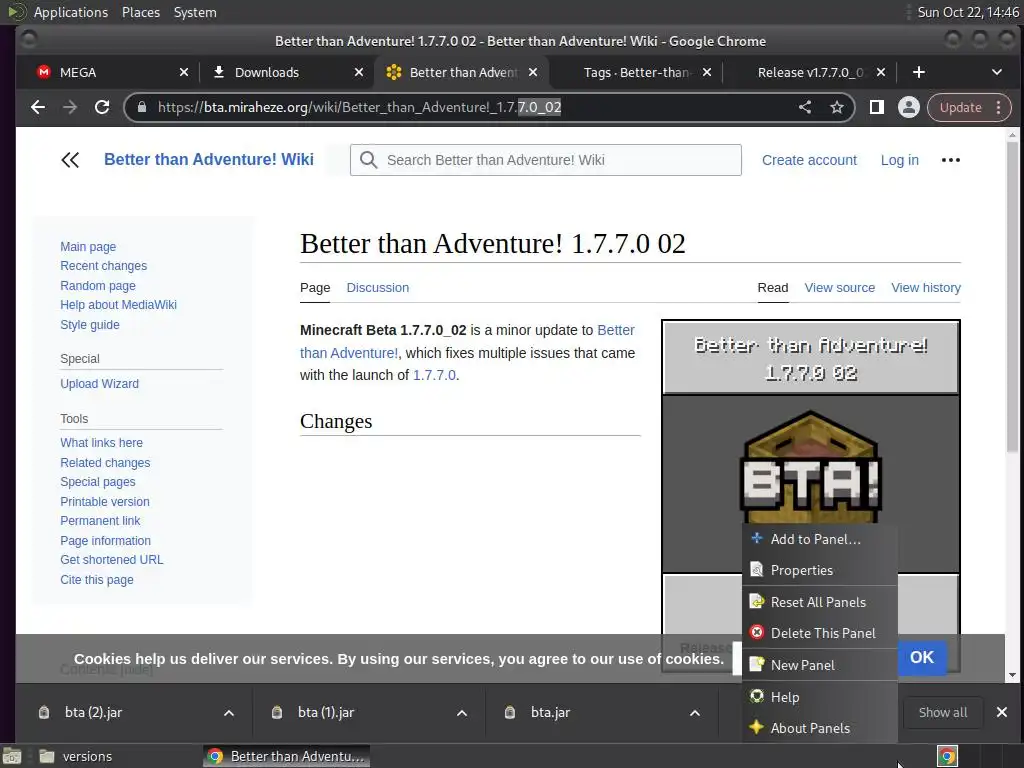Select Add to Panel menu entry
This screenshot has width=1024, height=768.
pos(820,539)
